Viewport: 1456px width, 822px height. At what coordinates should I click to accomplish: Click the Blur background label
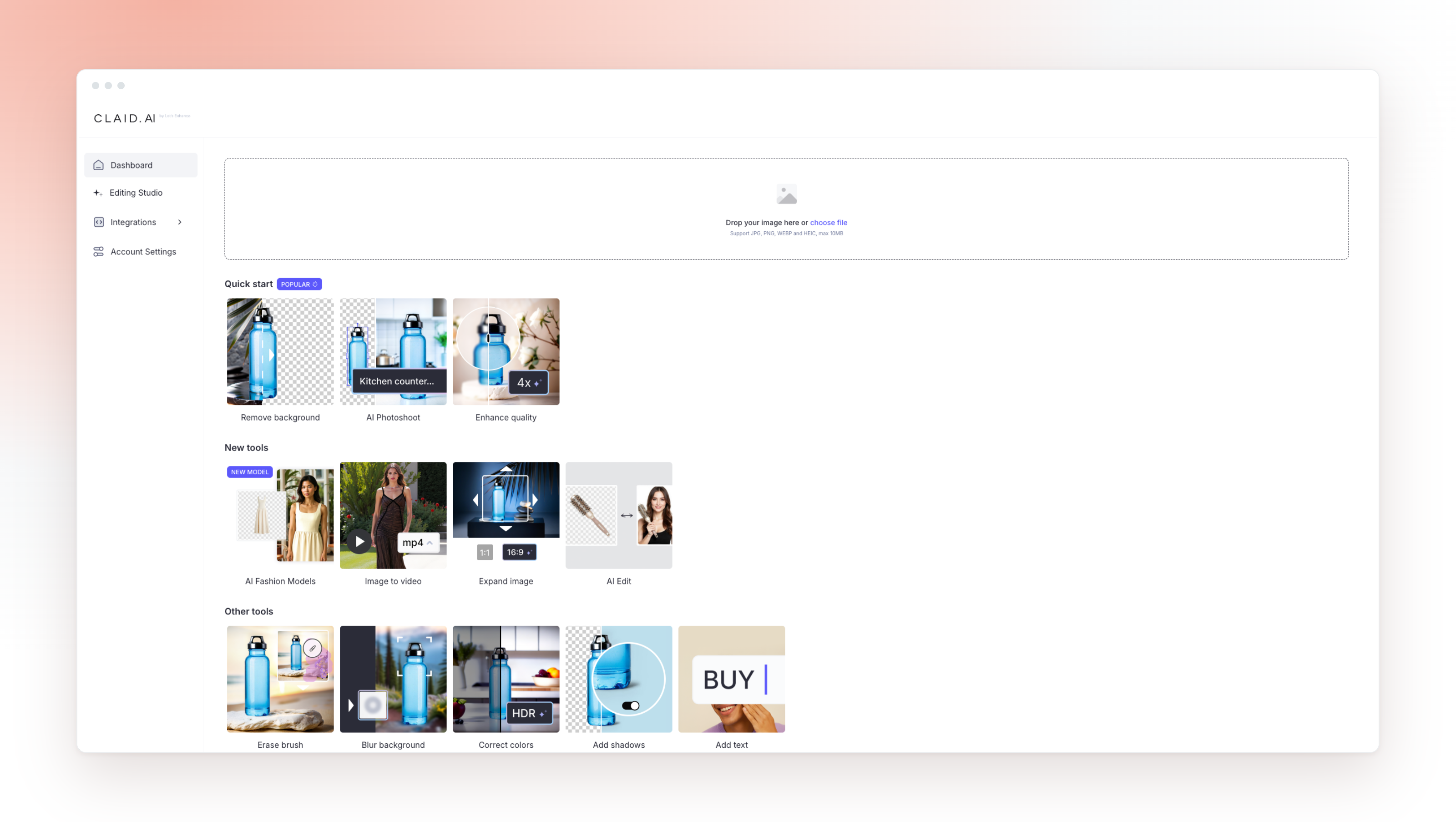[393, 745]
